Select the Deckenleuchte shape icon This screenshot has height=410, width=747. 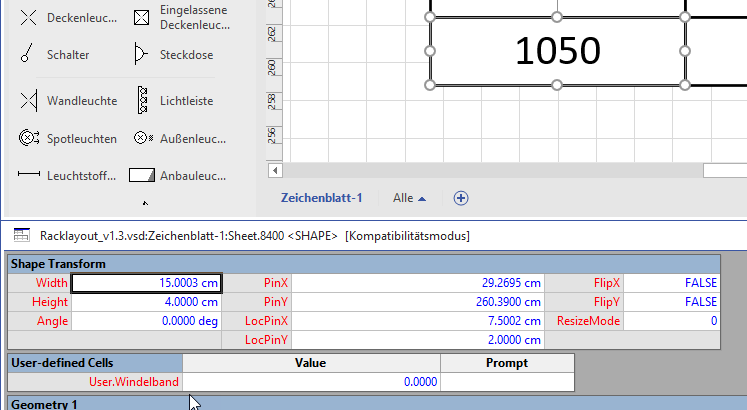[x=30, y=18]
